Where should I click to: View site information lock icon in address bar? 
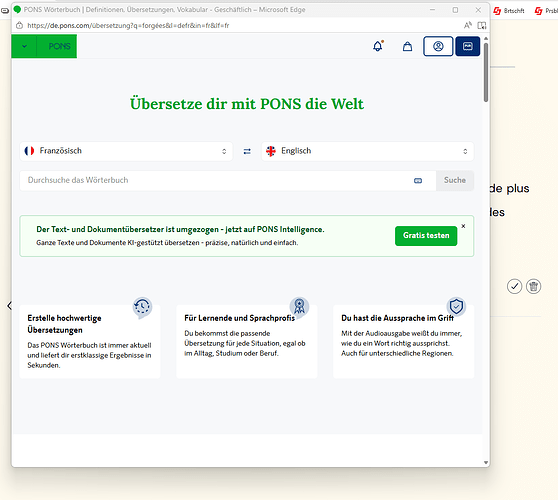click(20, 25)
